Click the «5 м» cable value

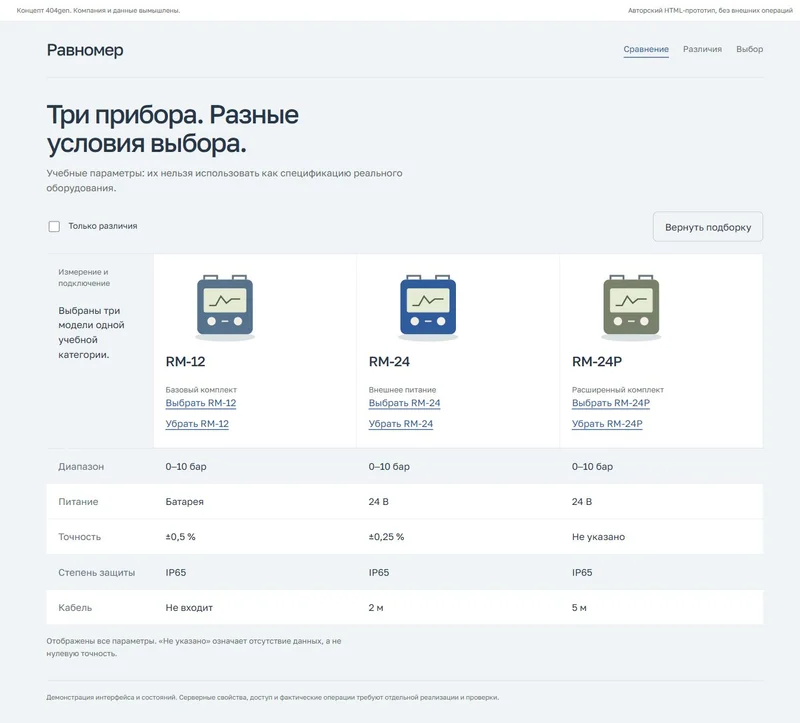pyautogui.click(x=579, y=608)
